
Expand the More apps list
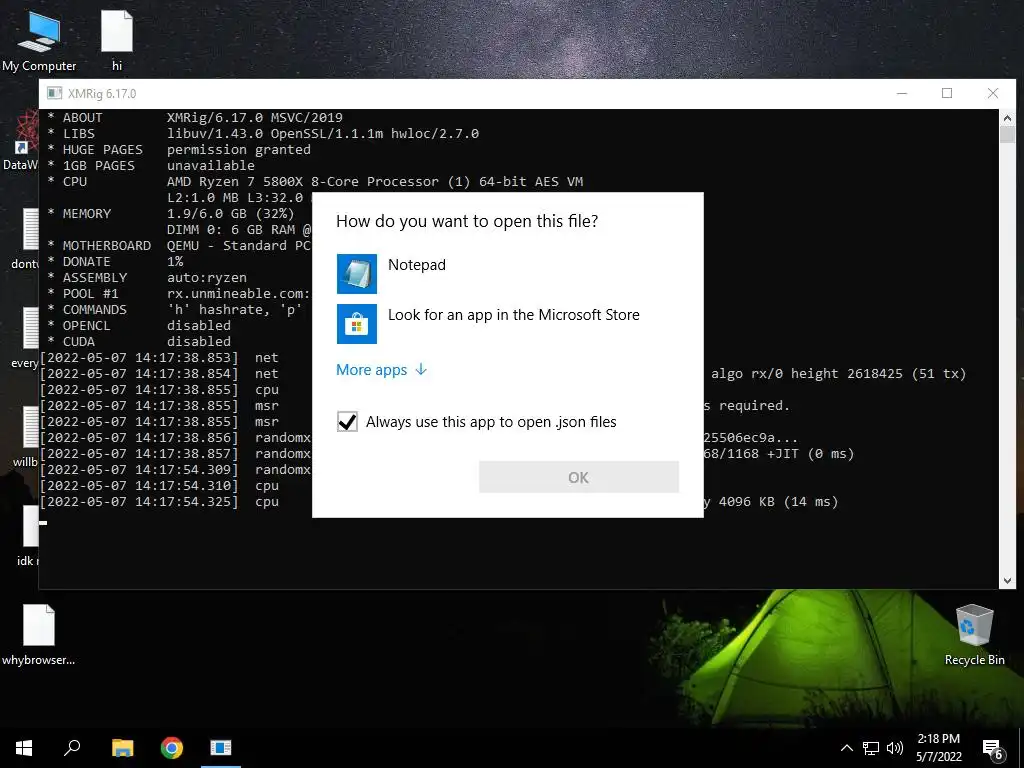[x=381, y=370]
